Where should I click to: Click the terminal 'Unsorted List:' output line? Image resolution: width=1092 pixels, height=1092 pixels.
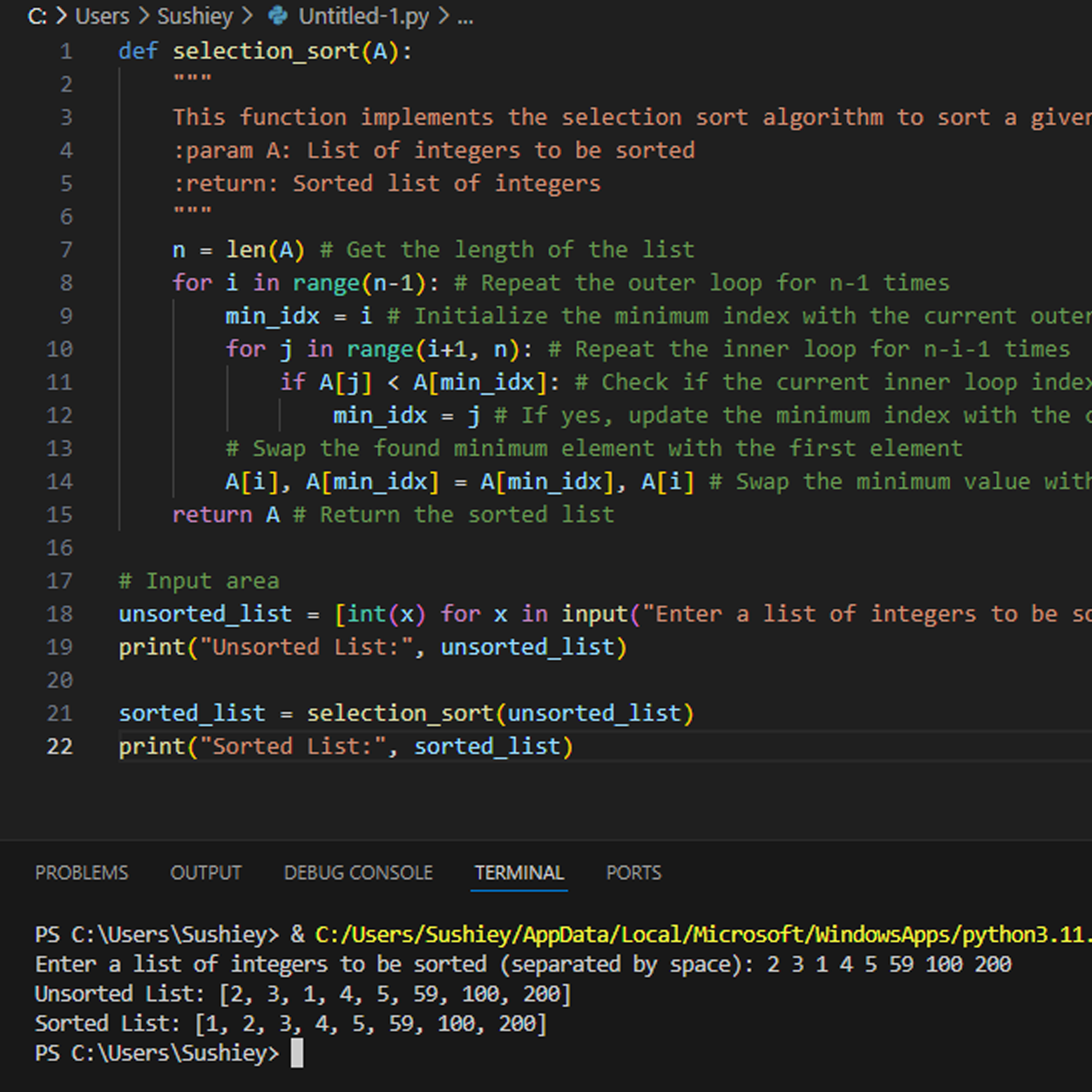(303, 994)
